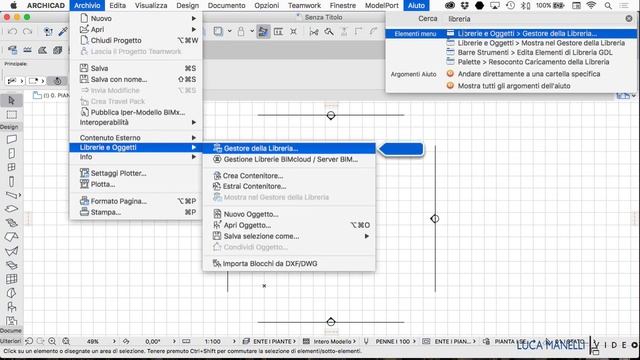Select the Morph tool in the toolbox
Image resolution: width=640 pixels, height=360 pixels.
coord(11,293)
